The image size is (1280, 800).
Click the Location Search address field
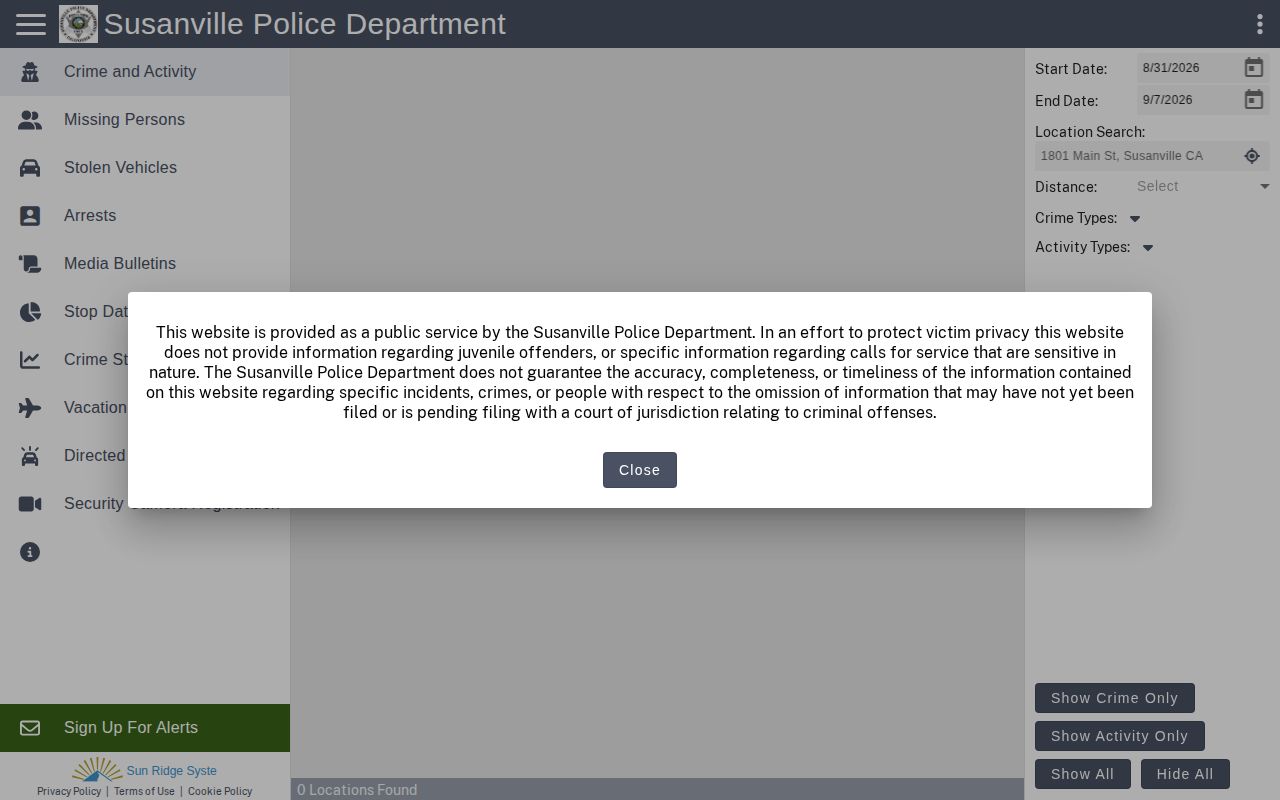(x=1137, y=156)
